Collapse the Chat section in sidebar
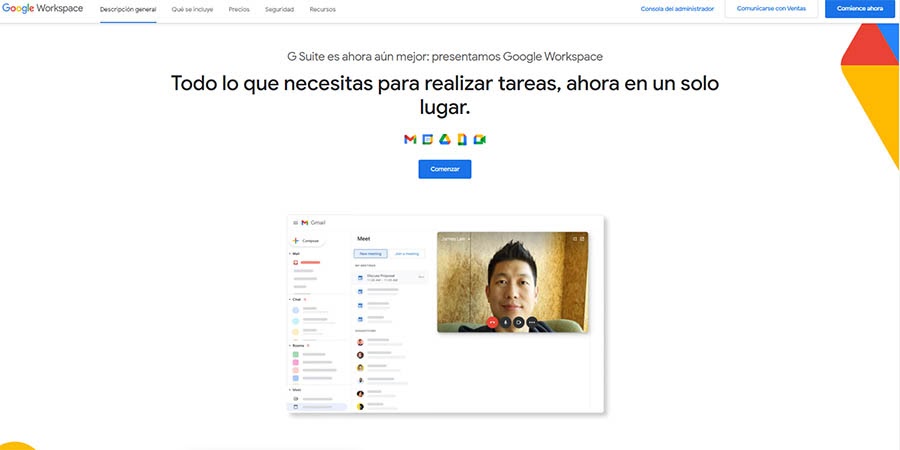Image resolution: width=900 pixels, height=450 pixels. tap(291, 299)
